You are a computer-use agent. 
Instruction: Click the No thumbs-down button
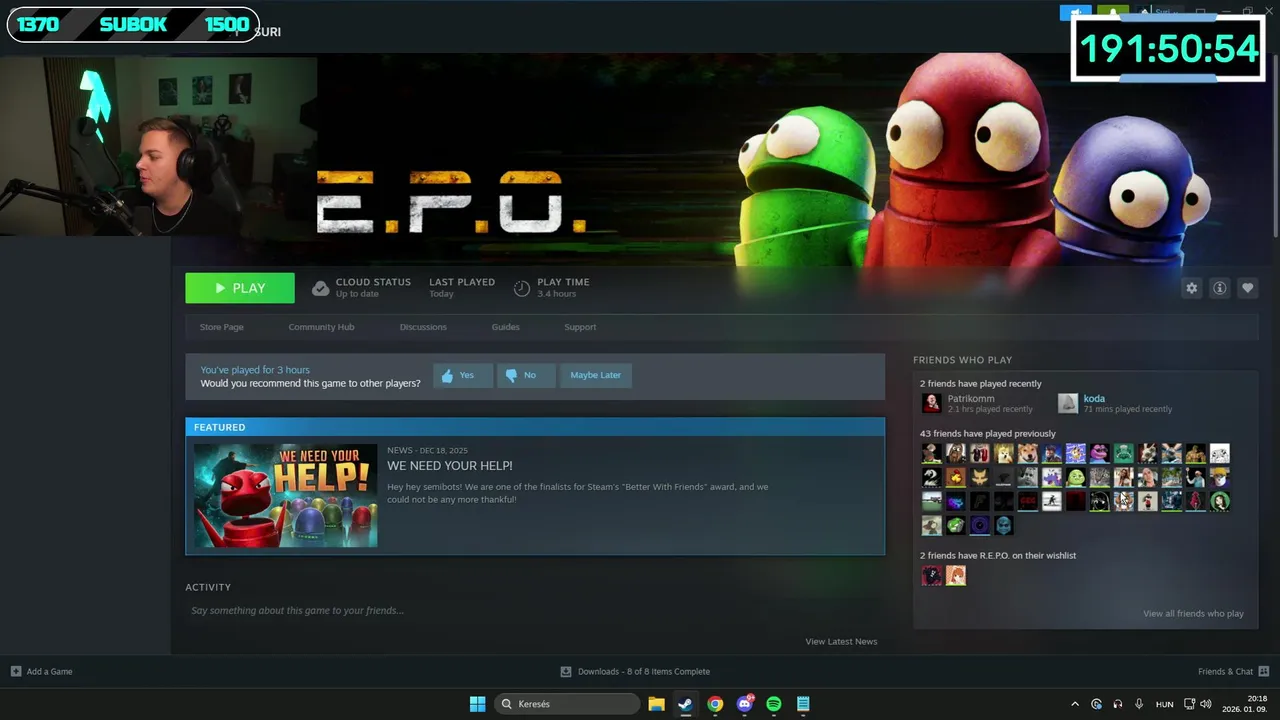pos(526,375)
